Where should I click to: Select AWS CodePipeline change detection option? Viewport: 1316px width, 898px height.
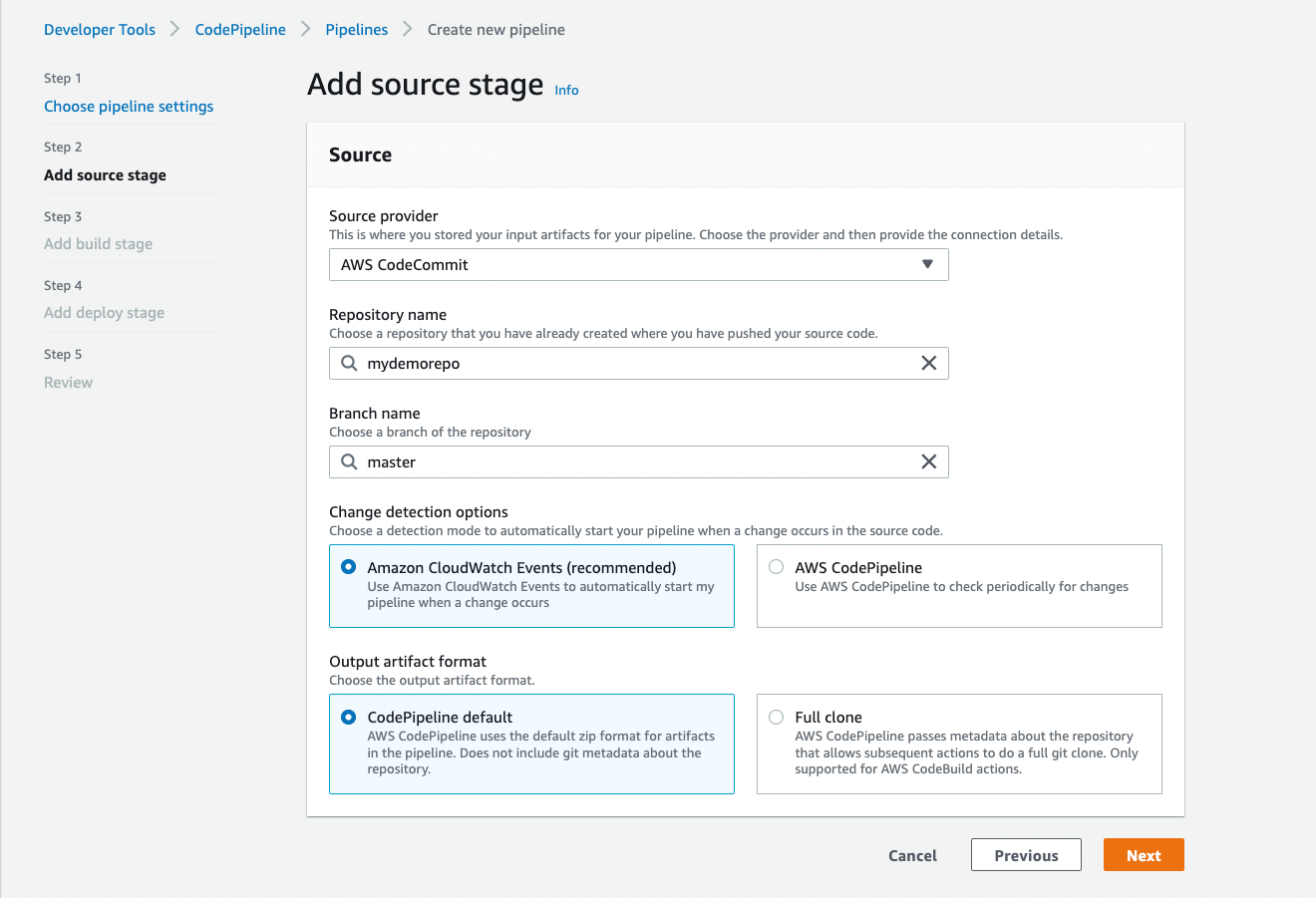776,567
